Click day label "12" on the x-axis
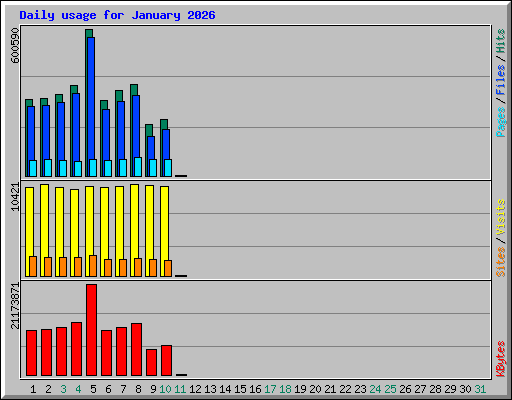 click(195, 389)
